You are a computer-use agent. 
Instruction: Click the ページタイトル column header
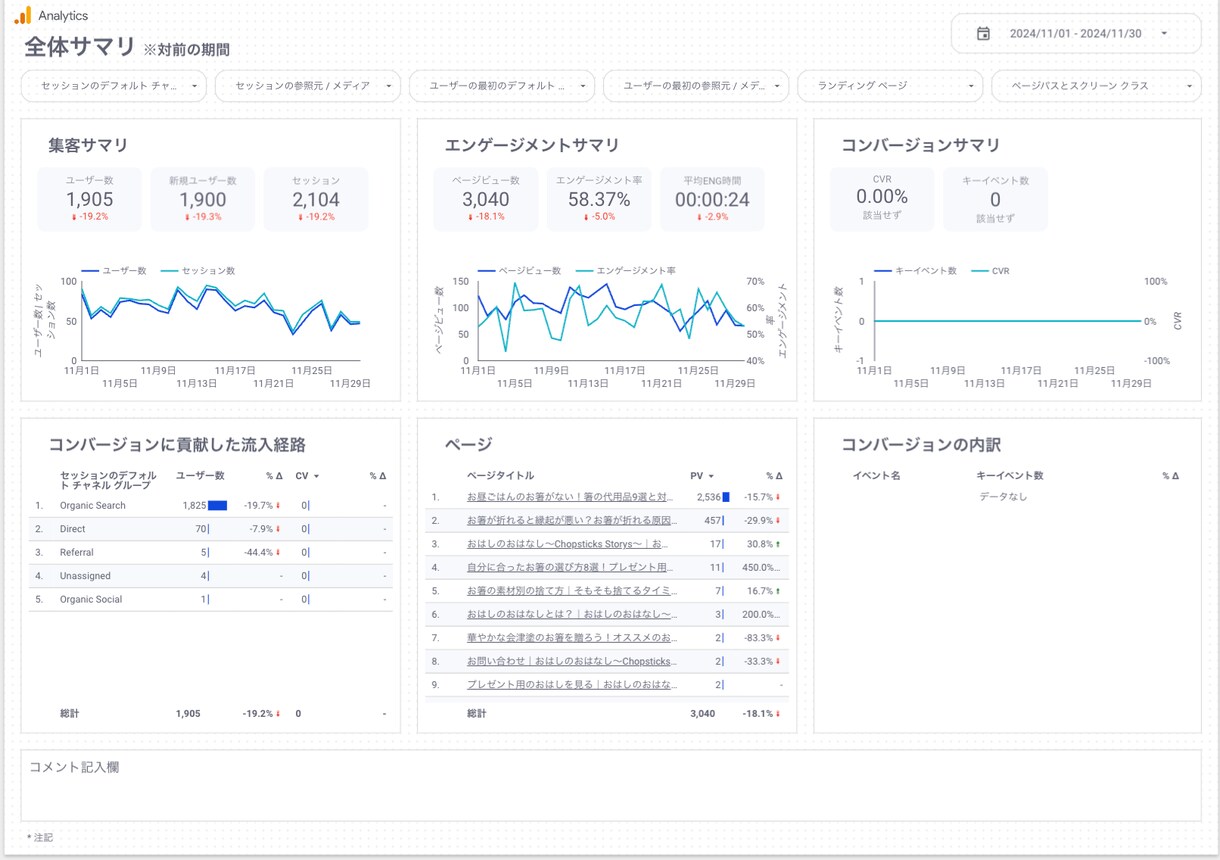pos(500,476)
